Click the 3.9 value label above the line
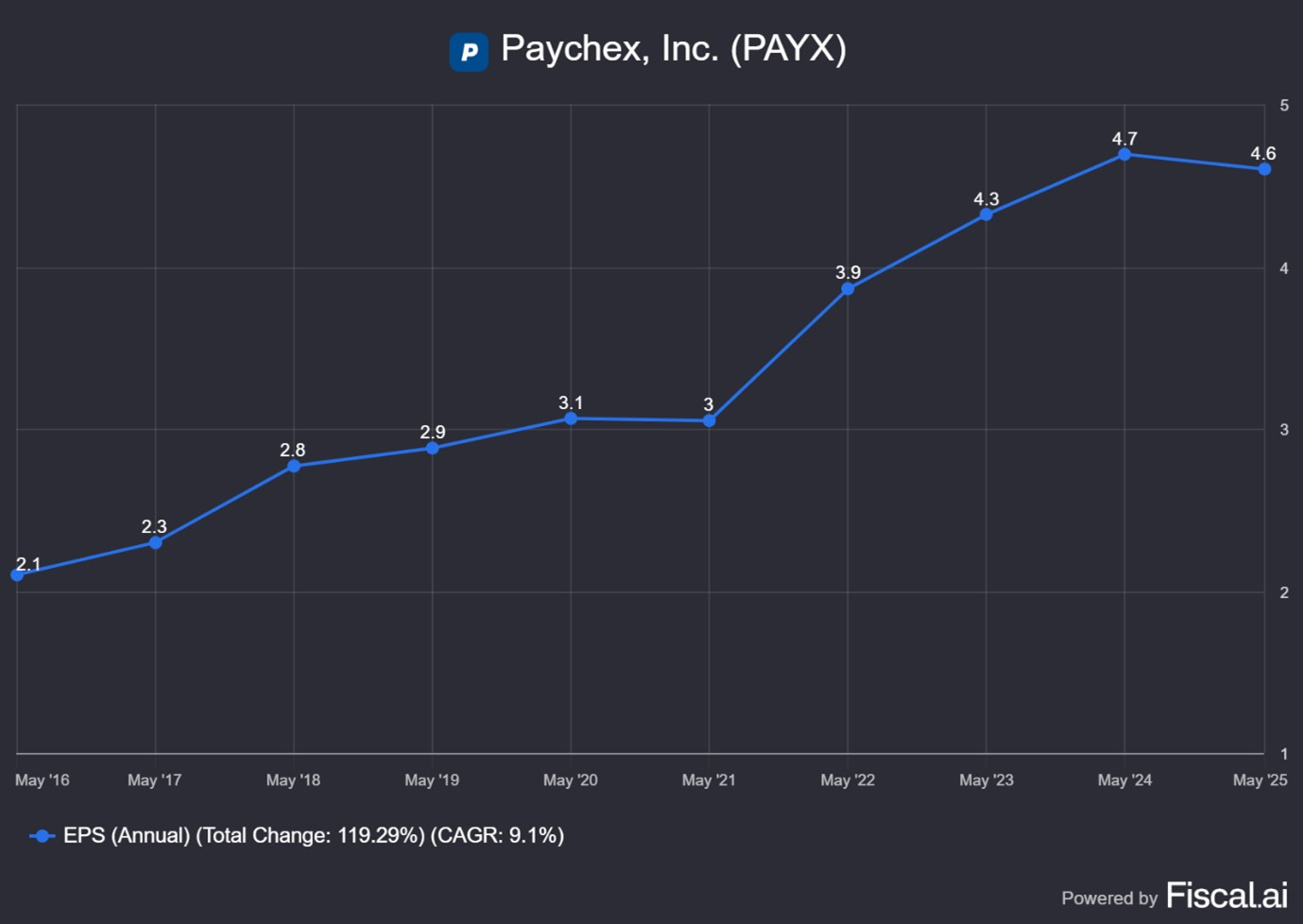Viewport: 1303px width, 924px height. point(848,272)
